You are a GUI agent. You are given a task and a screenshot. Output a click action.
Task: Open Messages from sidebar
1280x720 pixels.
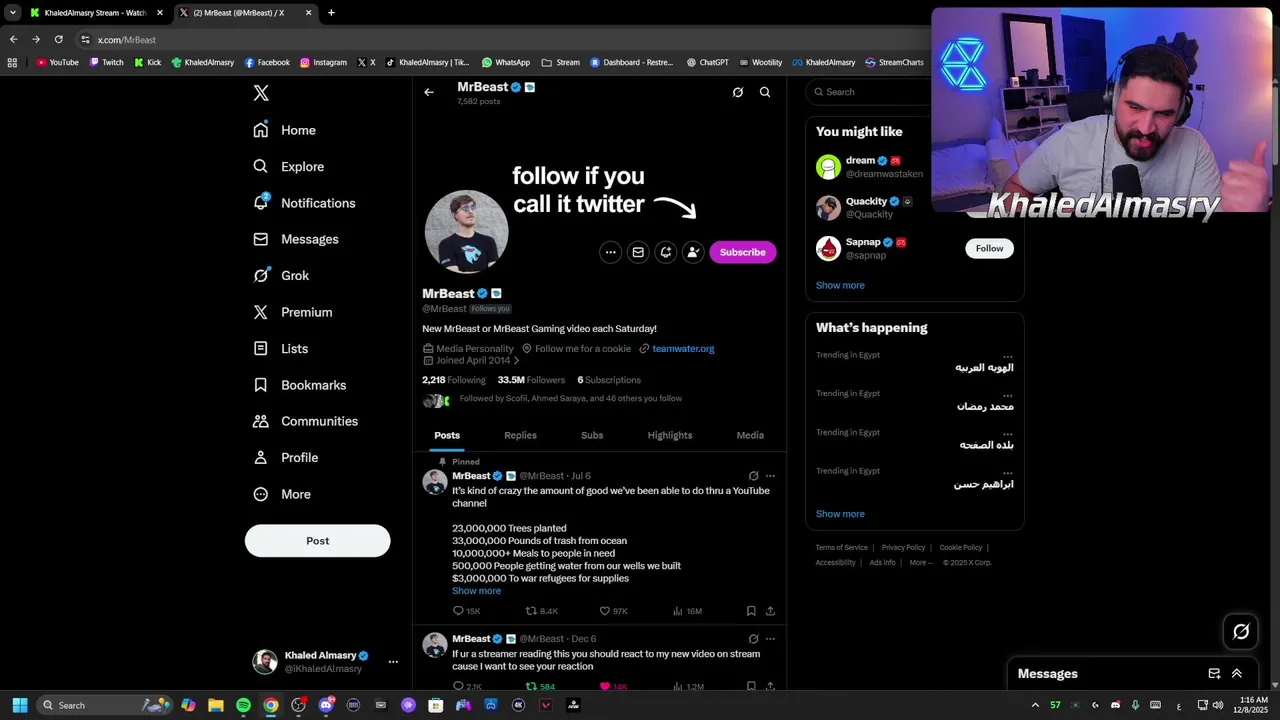(296, 239)
